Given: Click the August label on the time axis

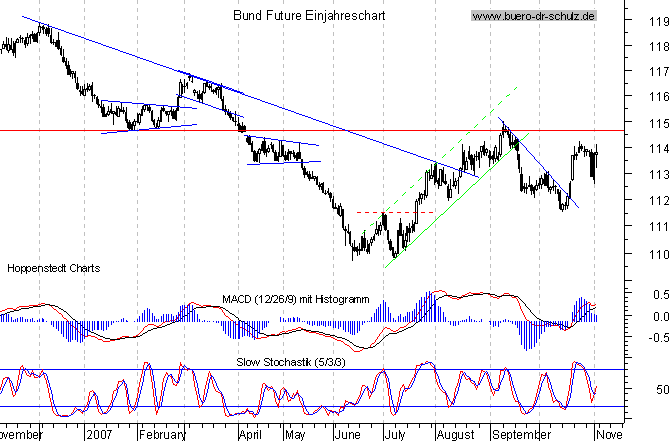Looking at the screenshot, I should [x=455, y=435].
